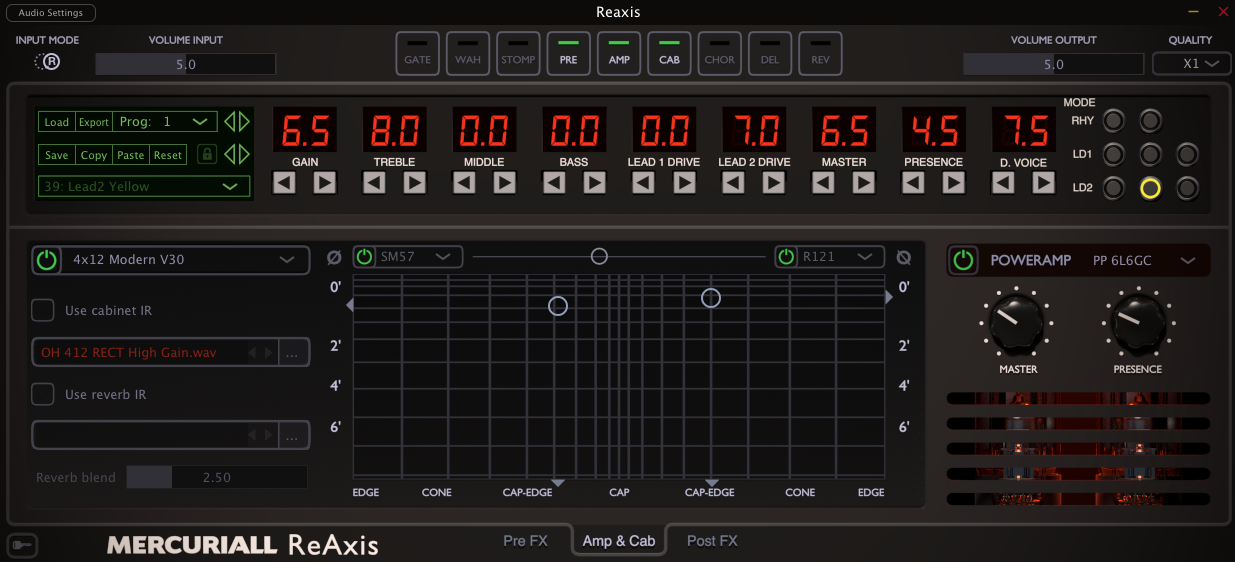Decrease LEAD 1 DRIVE value
This screenshot has height=562, width=1235.
pyautogui.click(x=643, y=183)
